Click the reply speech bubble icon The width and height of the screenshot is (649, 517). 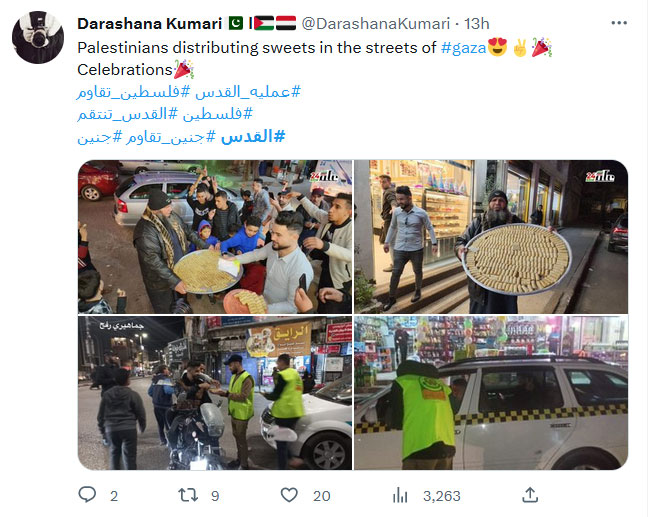(x=87, y=495)
